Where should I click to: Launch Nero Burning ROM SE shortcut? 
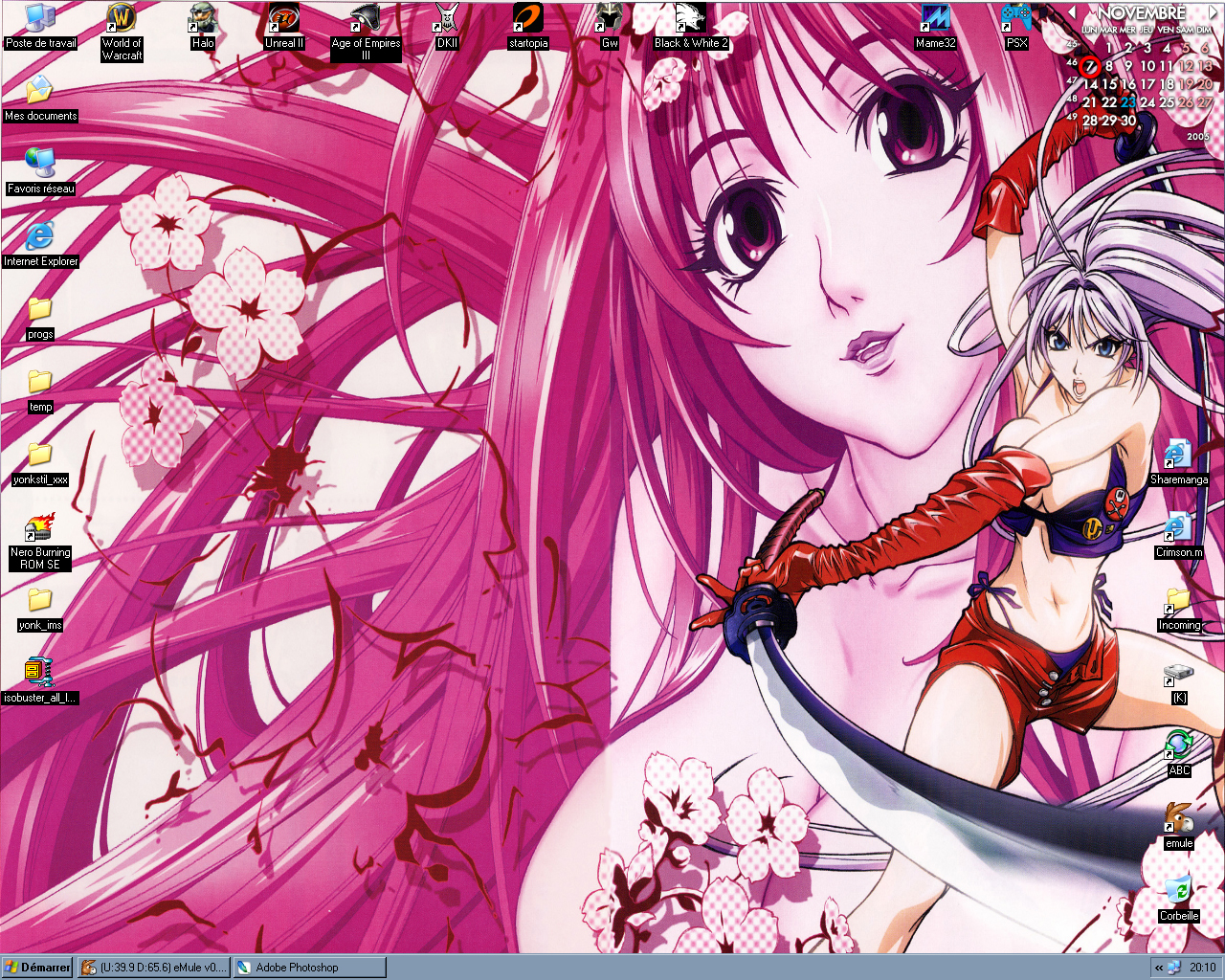tap(40, 541)
